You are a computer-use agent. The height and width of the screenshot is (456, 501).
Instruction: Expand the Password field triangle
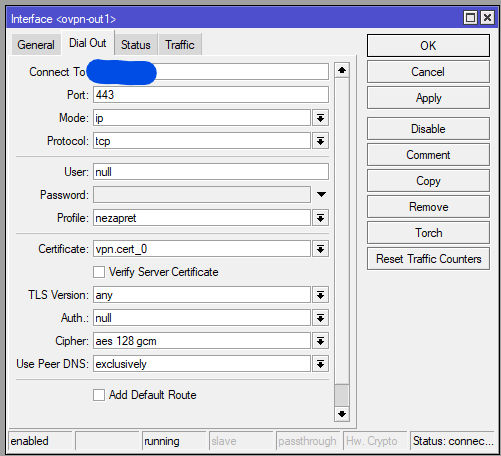coord(321,194)
